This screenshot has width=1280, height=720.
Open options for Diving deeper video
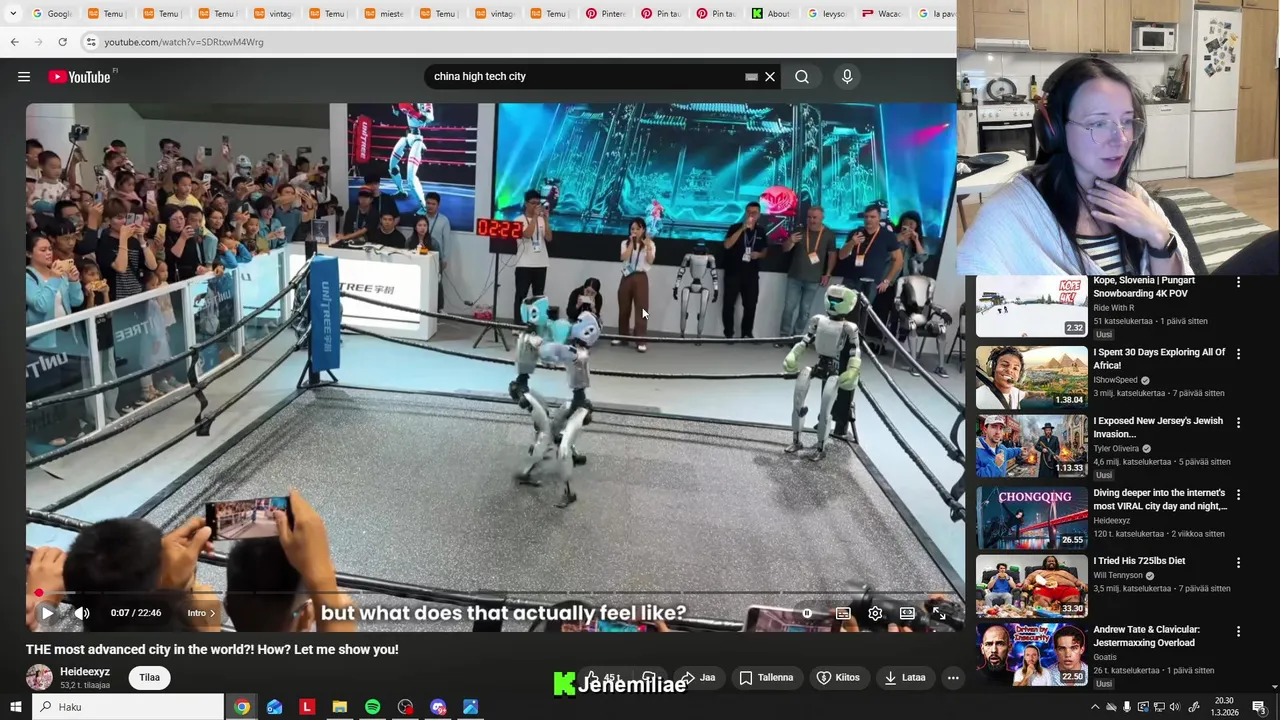[1238, 495]
